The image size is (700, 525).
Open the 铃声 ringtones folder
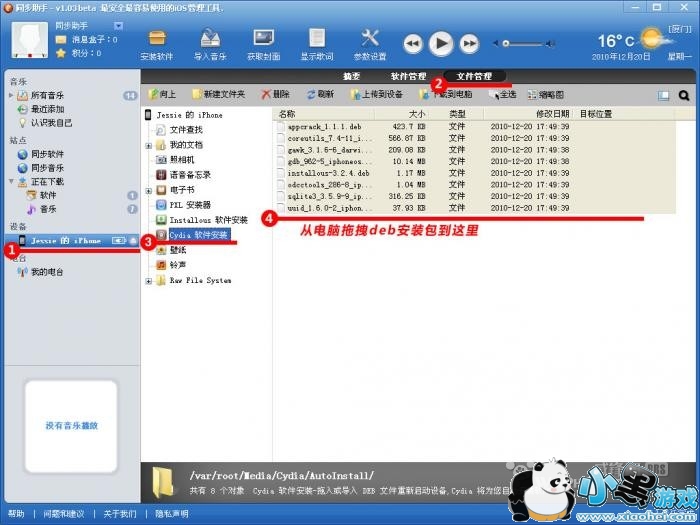click(178, 265)
